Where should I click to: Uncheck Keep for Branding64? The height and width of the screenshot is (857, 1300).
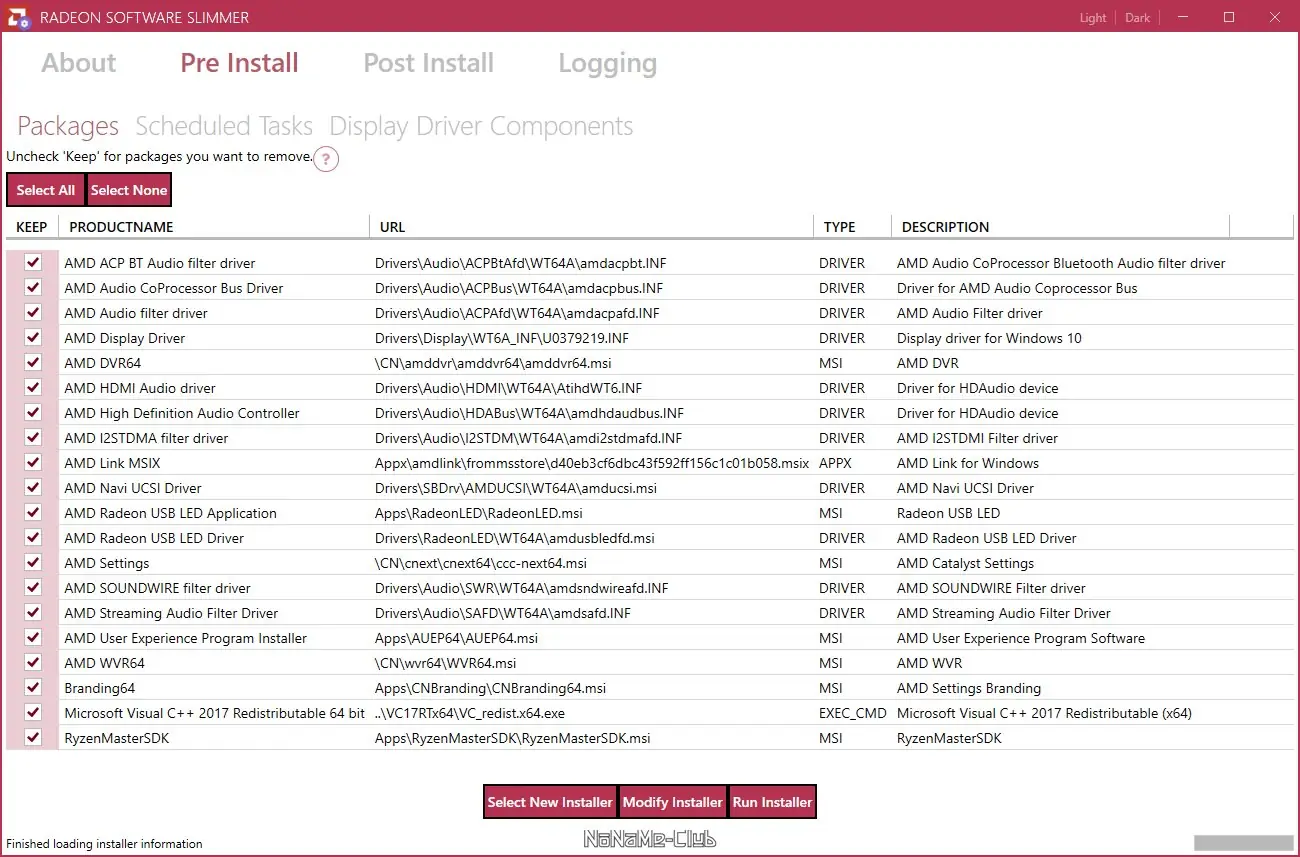pyautogui.click(x=33, y=688)
